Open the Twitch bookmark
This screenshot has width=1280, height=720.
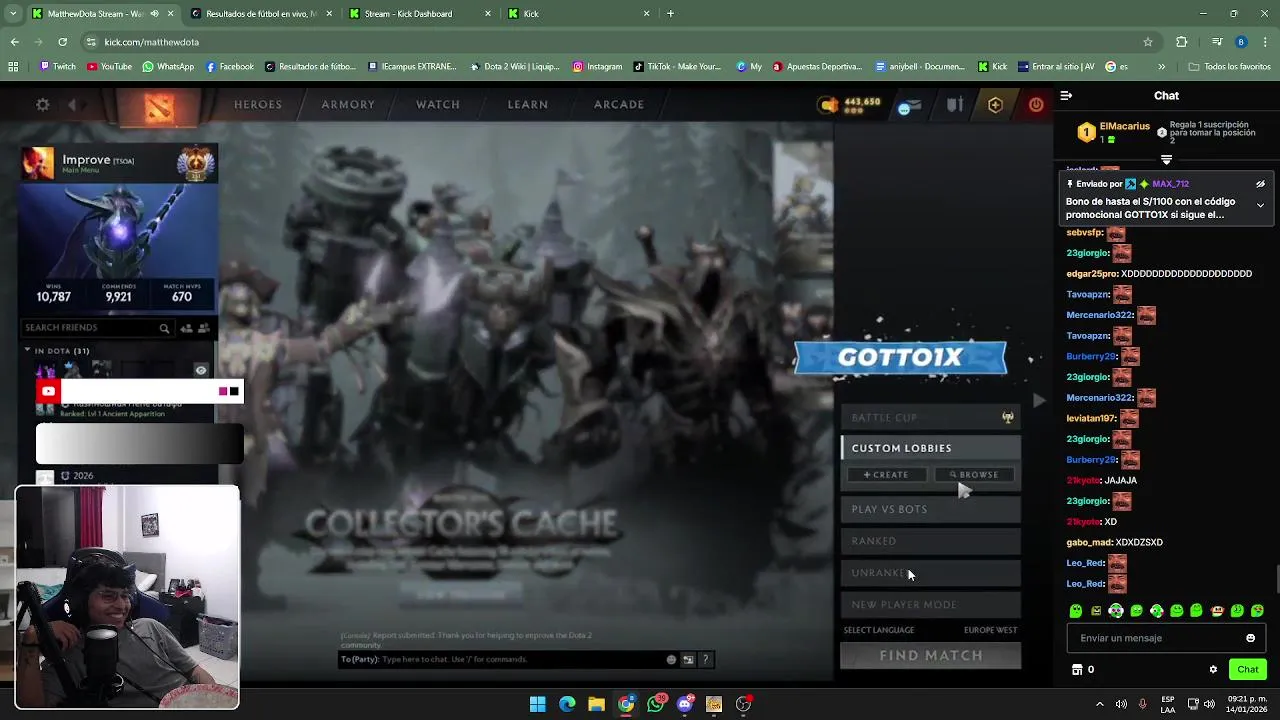58,67
